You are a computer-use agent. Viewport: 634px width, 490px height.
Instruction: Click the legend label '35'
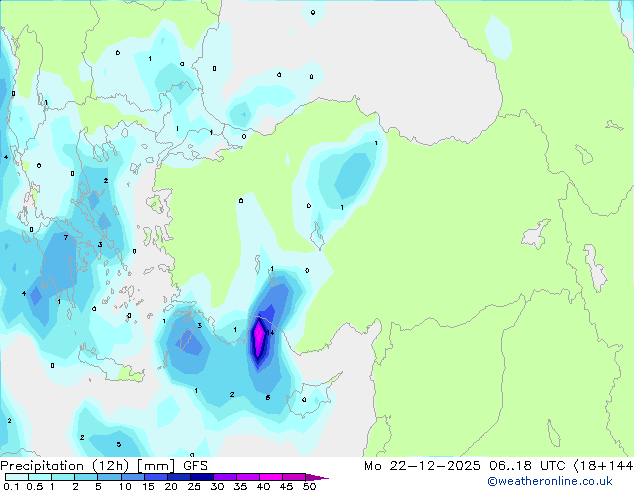tap(240, 486)
